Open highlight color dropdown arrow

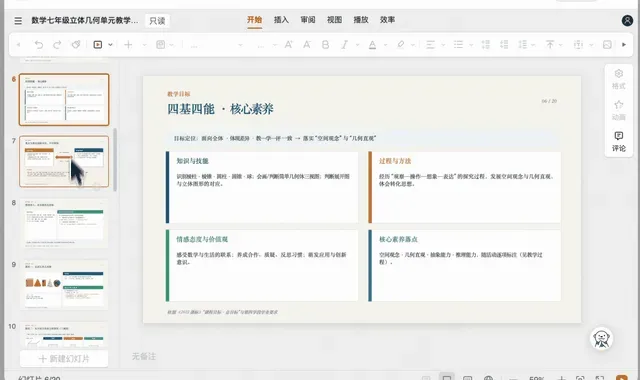coord(413,44)
